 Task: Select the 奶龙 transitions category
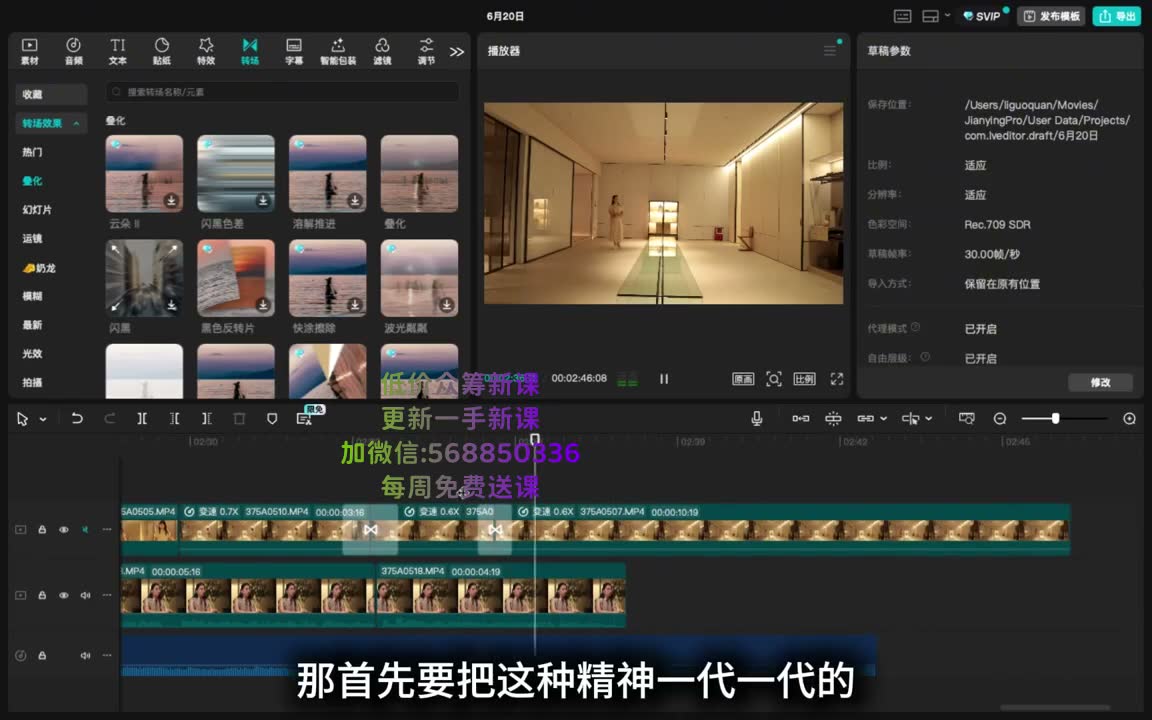pos(40,268)
